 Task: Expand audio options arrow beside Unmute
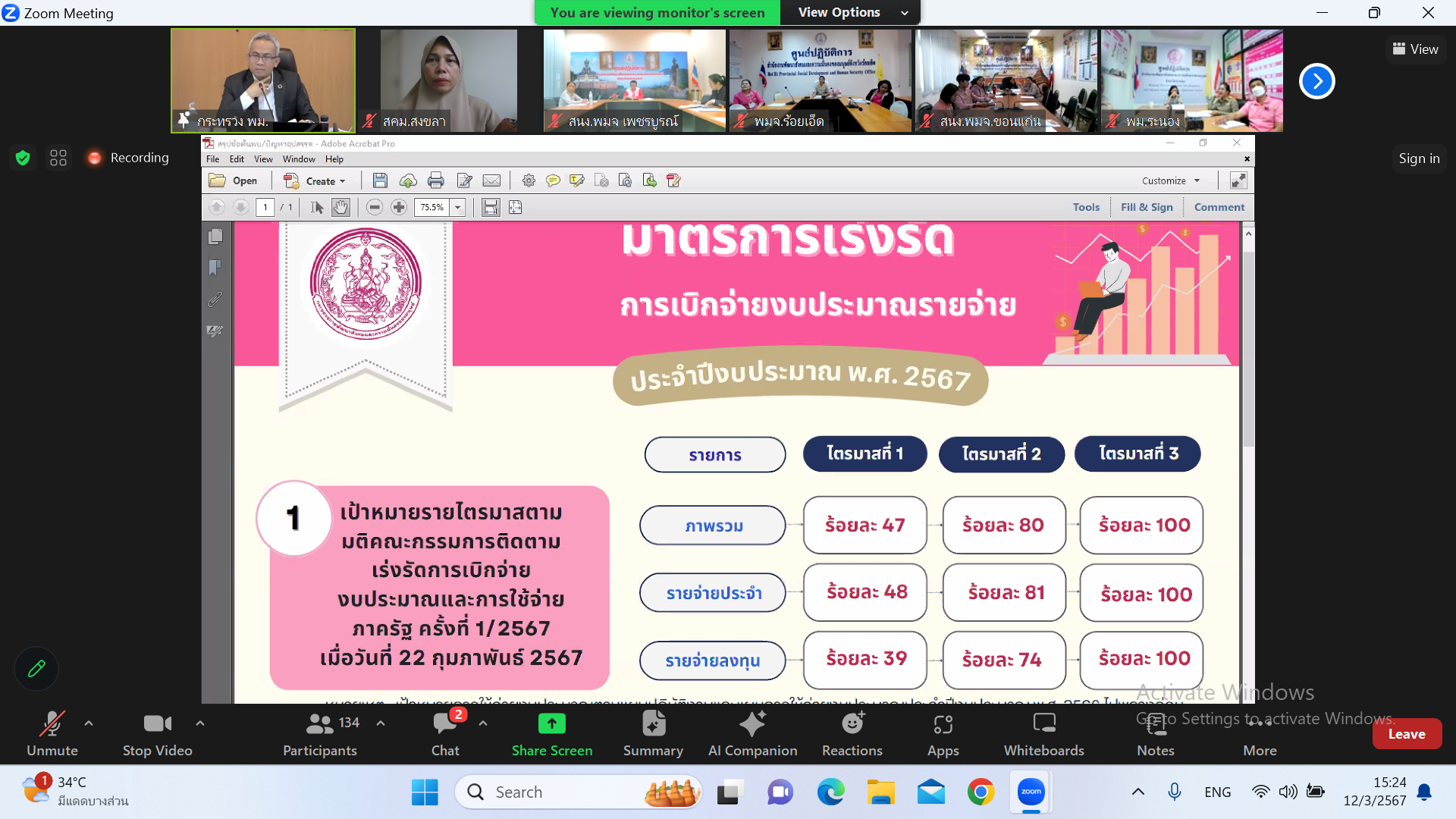coord(89,723)
